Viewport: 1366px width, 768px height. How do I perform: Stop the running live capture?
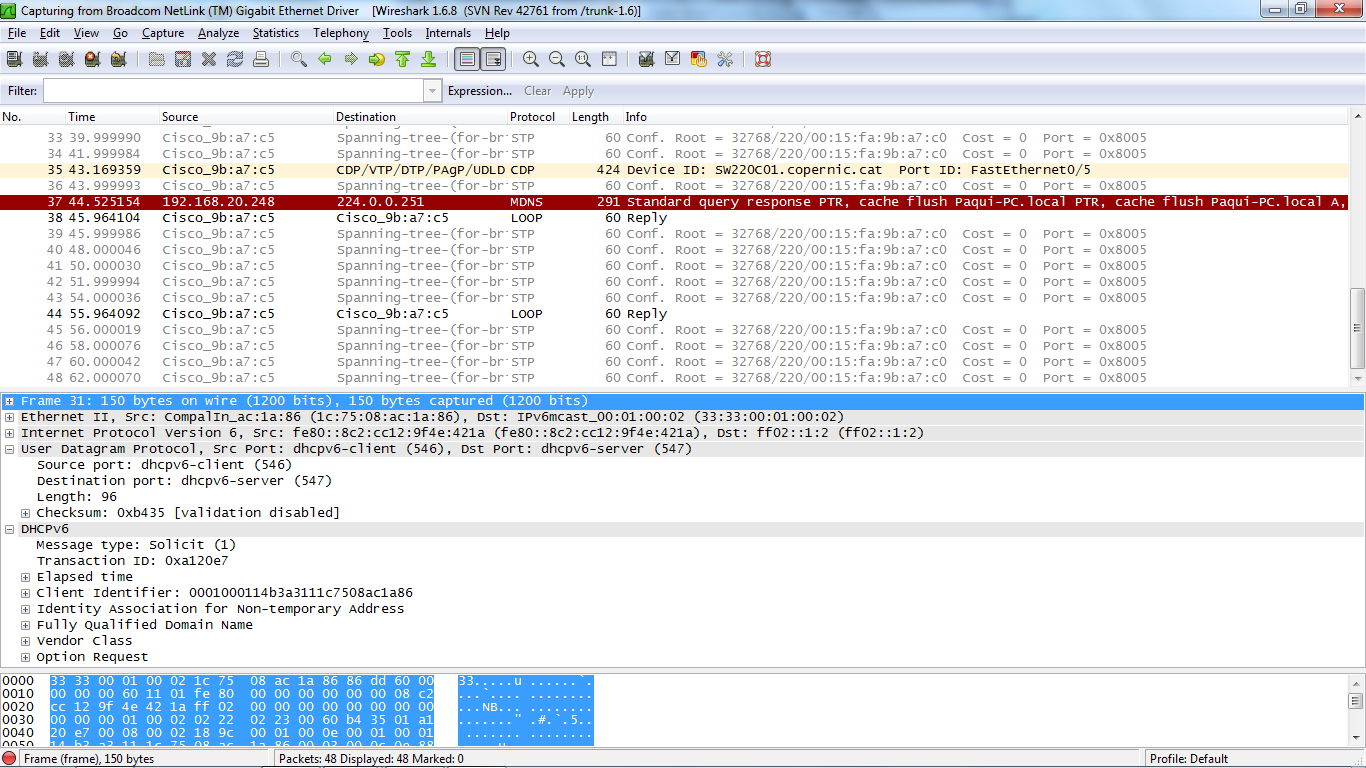click(92, 59)
